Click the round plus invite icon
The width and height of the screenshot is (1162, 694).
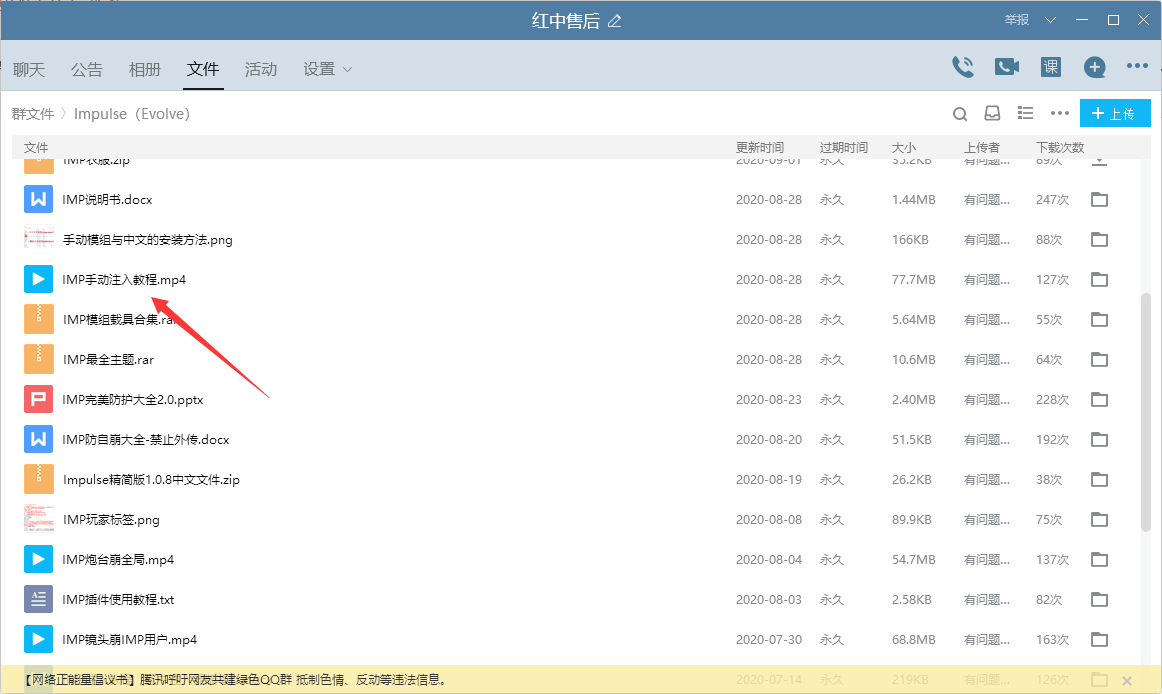click(1095, 67)
